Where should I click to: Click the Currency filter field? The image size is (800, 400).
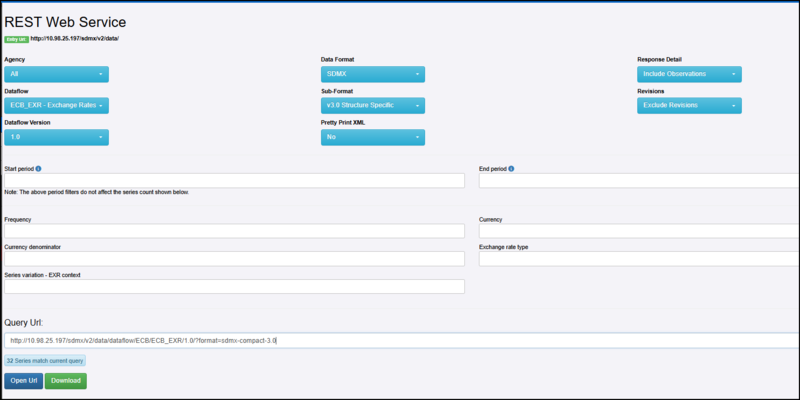click(639, 231)
